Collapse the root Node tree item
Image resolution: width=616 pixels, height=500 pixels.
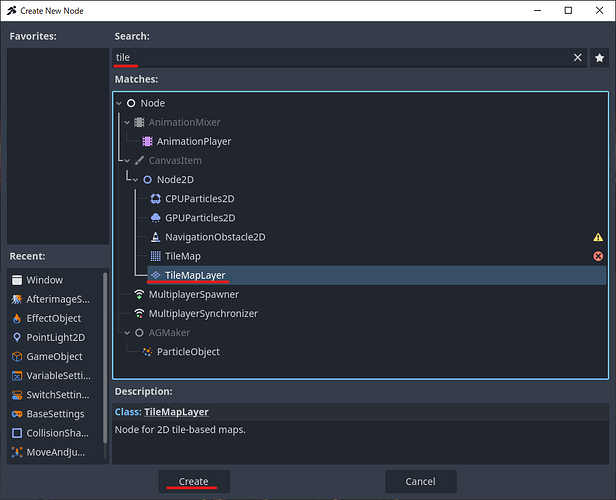(119, 103)
